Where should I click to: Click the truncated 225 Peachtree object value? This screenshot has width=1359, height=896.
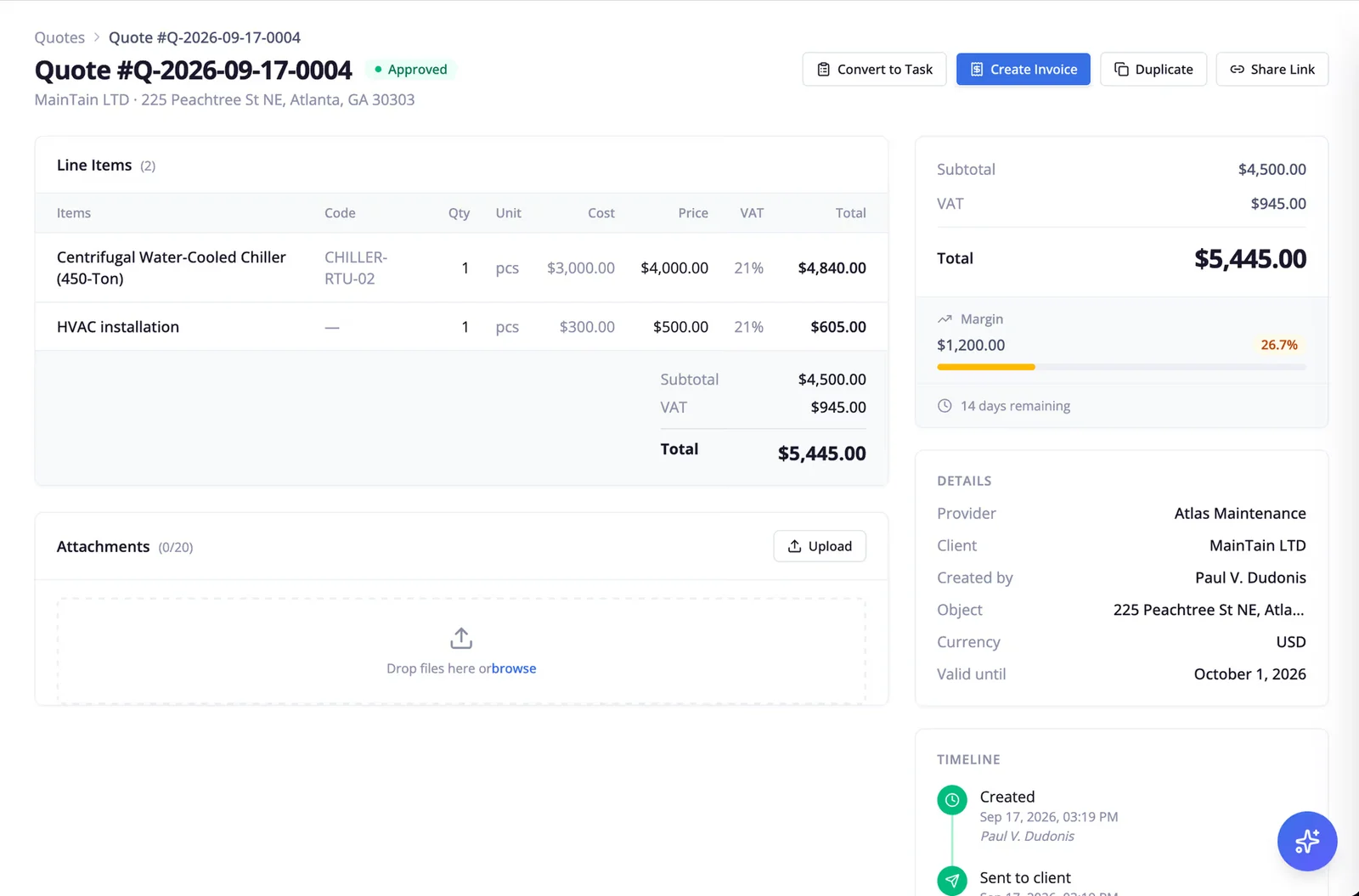[1209, 610]
